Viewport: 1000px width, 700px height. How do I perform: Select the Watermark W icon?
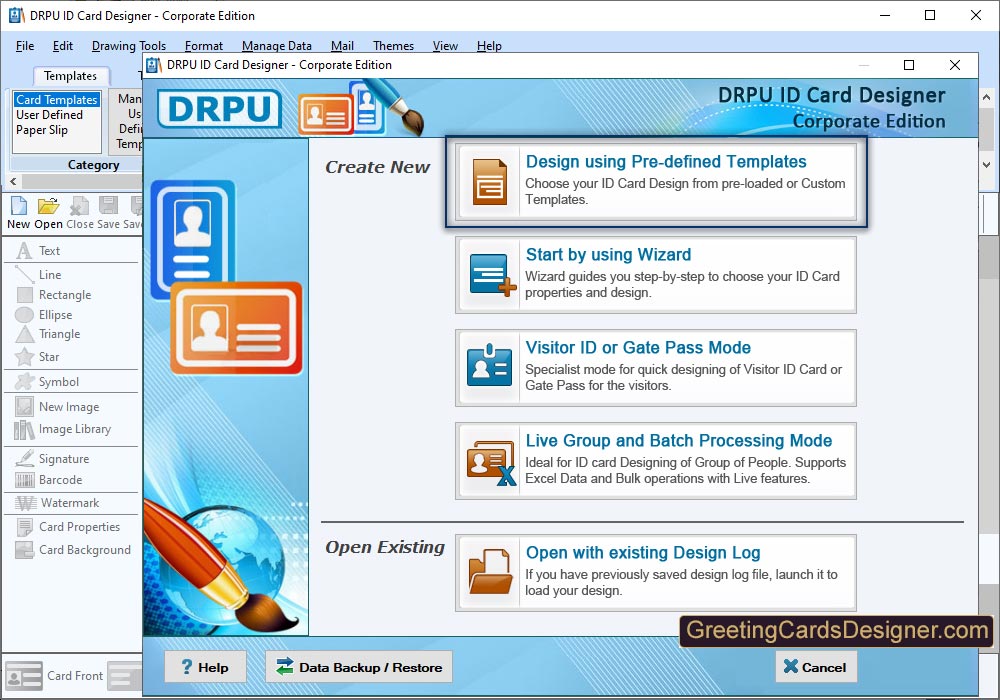26,503
